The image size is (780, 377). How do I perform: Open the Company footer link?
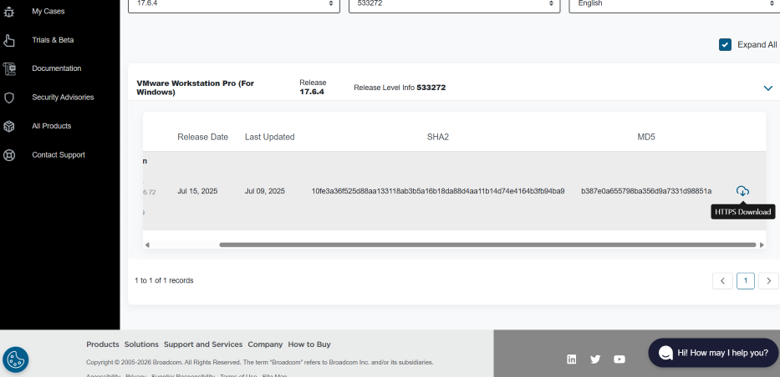point(265,344)
